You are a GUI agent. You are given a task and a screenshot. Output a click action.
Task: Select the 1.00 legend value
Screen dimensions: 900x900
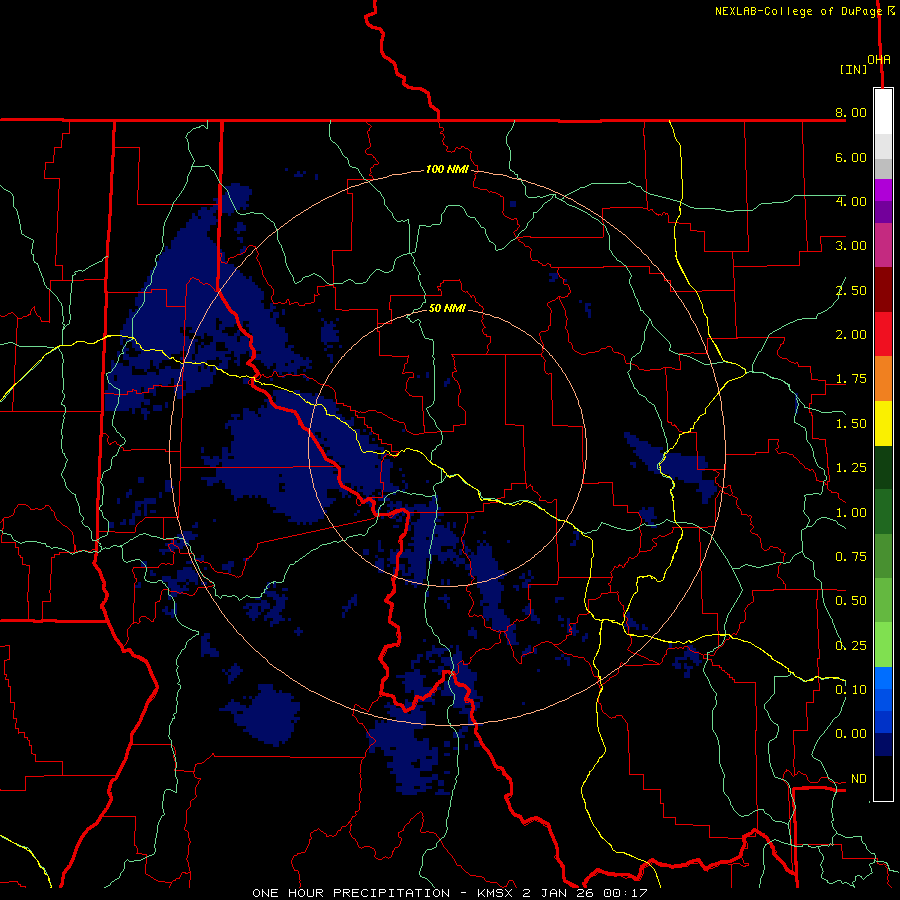pos(851,513)
